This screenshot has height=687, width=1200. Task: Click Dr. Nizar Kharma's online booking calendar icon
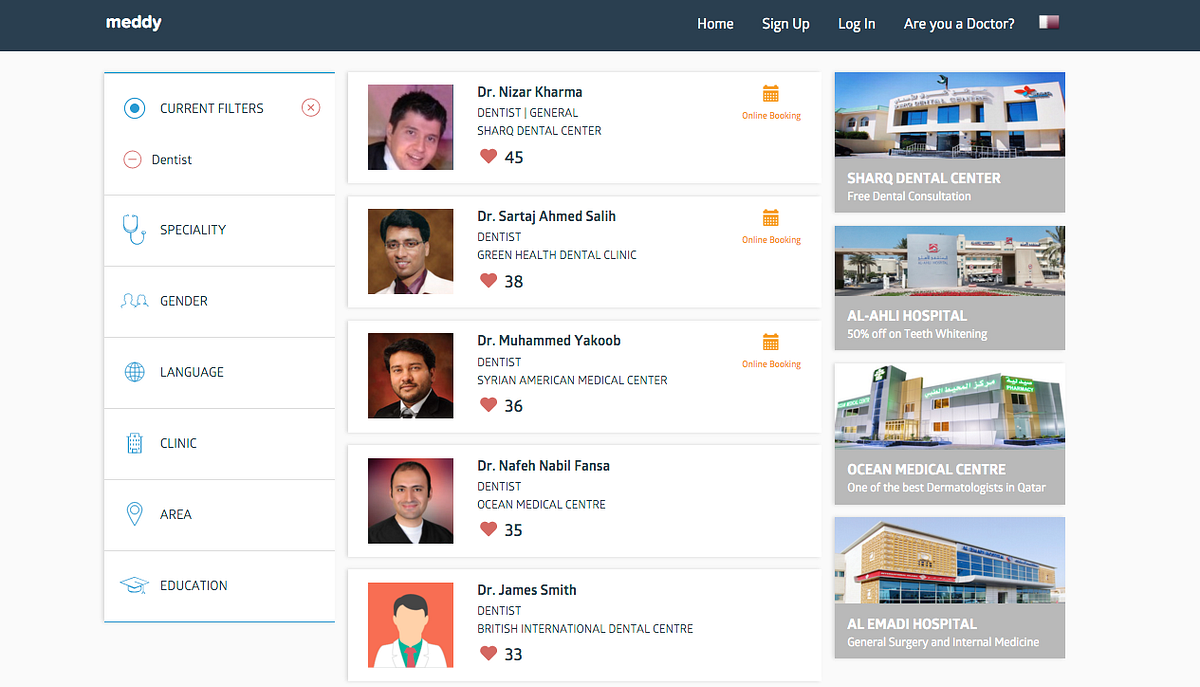pos(771,93)
